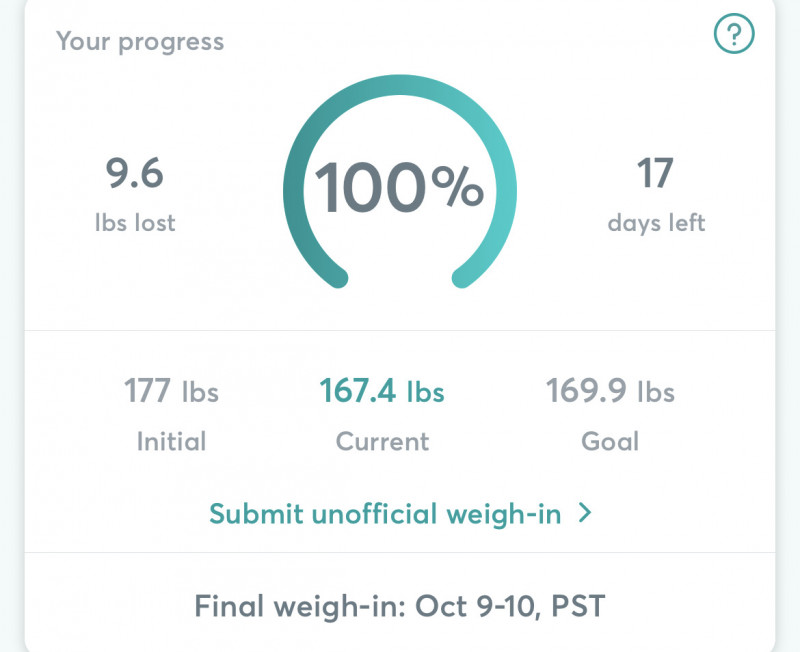Open the help question mark icon
Viewport: 800px width, 652px height.
tap(734, 36)
